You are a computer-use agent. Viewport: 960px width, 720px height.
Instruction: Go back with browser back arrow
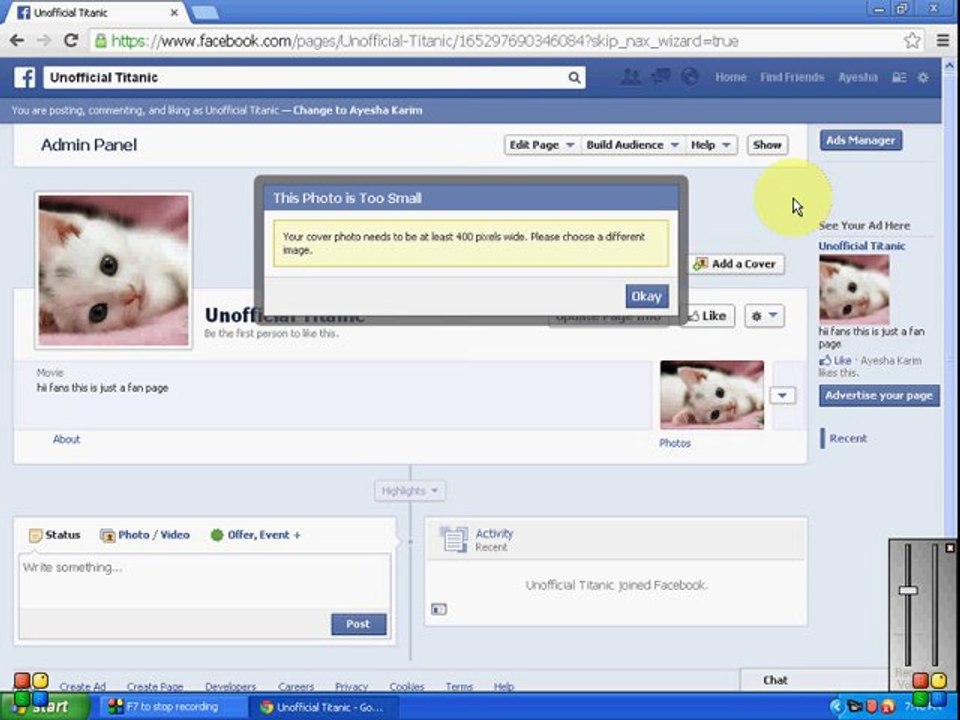17,41
